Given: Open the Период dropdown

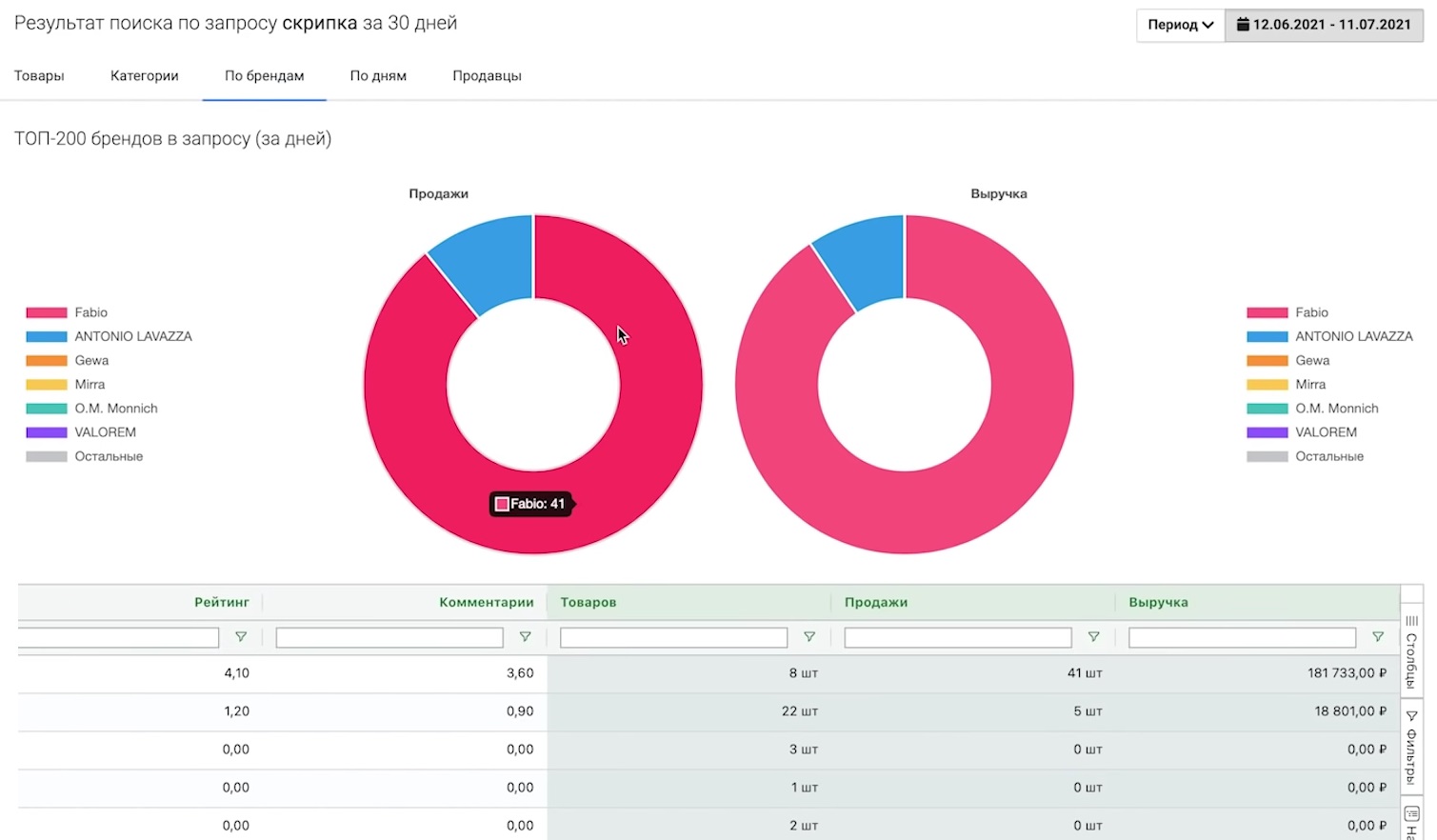Looking at the screenshot, I should pos(1180,25).
